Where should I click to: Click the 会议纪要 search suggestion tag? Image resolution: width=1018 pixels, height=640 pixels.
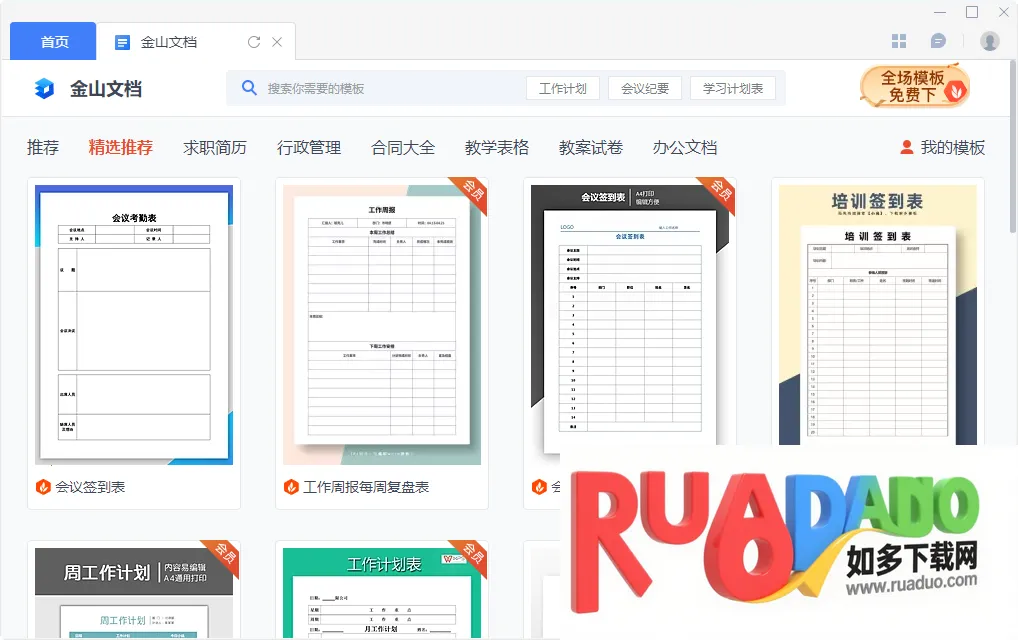pyautogui.click(x=645, y=88)
